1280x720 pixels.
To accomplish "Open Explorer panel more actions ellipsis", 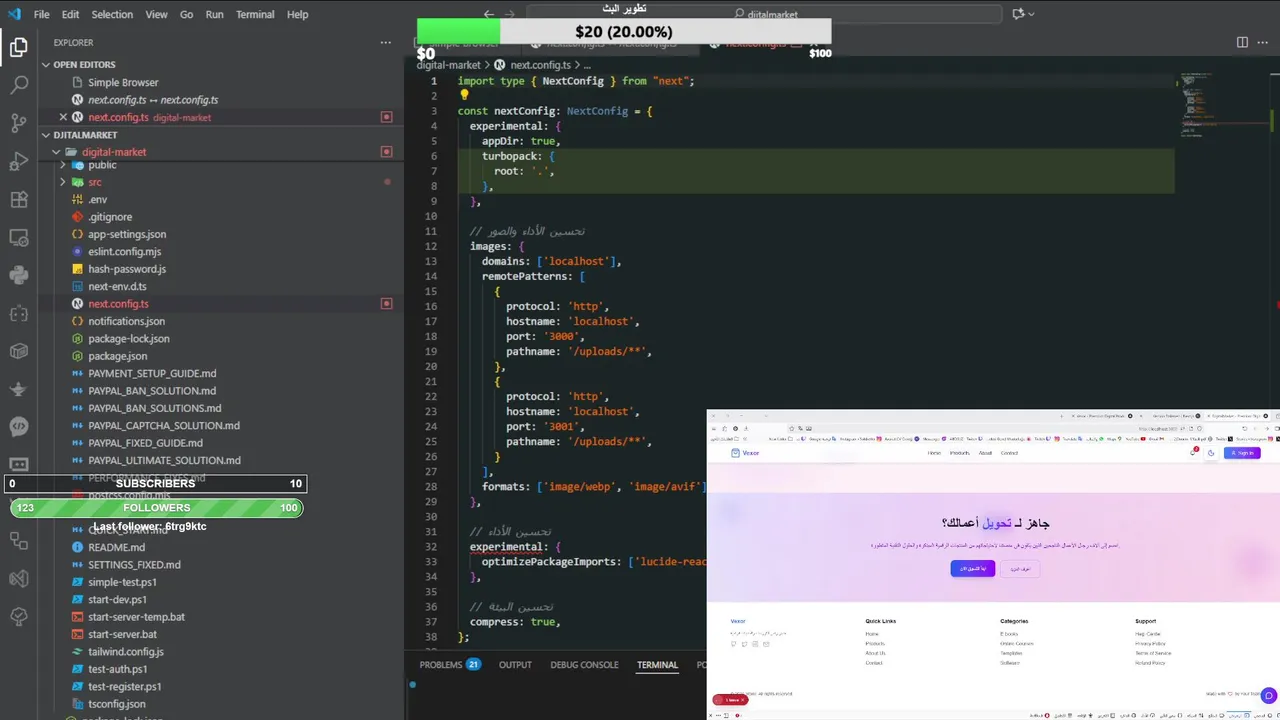I will 386,42.
